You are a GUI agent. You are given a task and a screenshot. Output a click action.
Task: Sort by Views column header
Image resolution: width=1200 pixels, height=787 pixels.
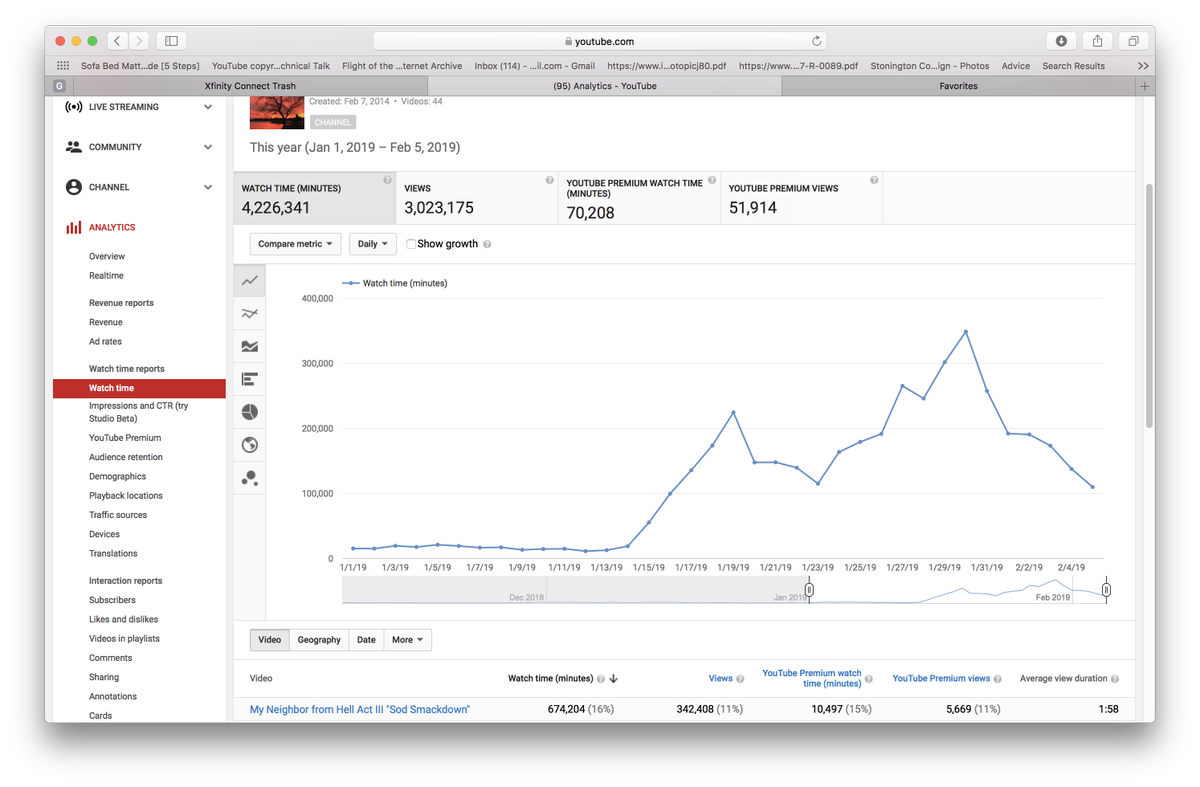click(x=720, y=679)
